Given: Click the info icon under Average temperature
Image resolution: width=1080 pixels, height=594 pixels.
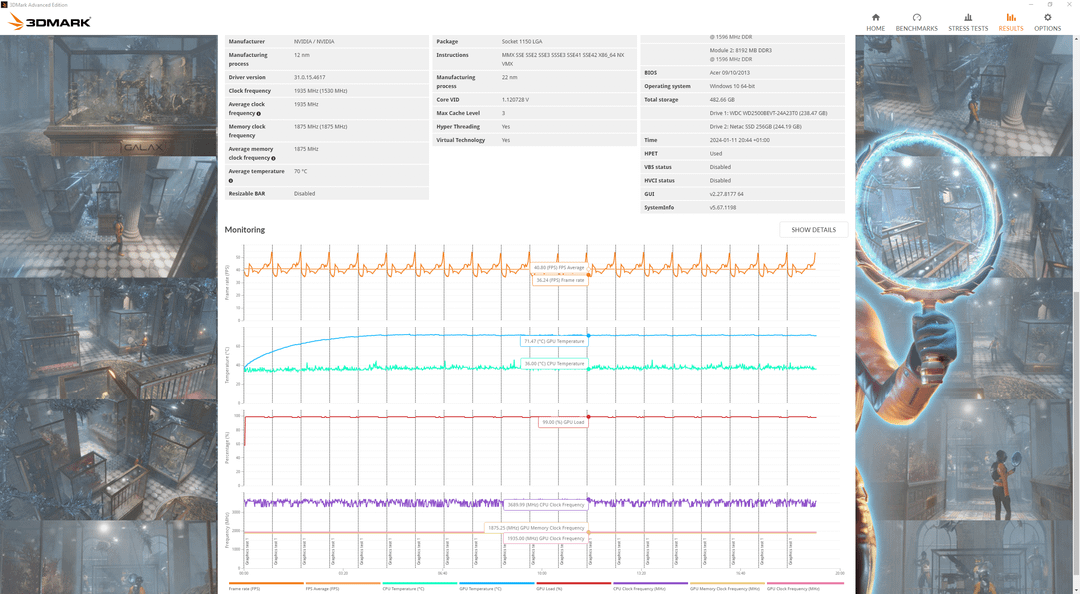Looking at the screenshot, I should pos(231,181).
